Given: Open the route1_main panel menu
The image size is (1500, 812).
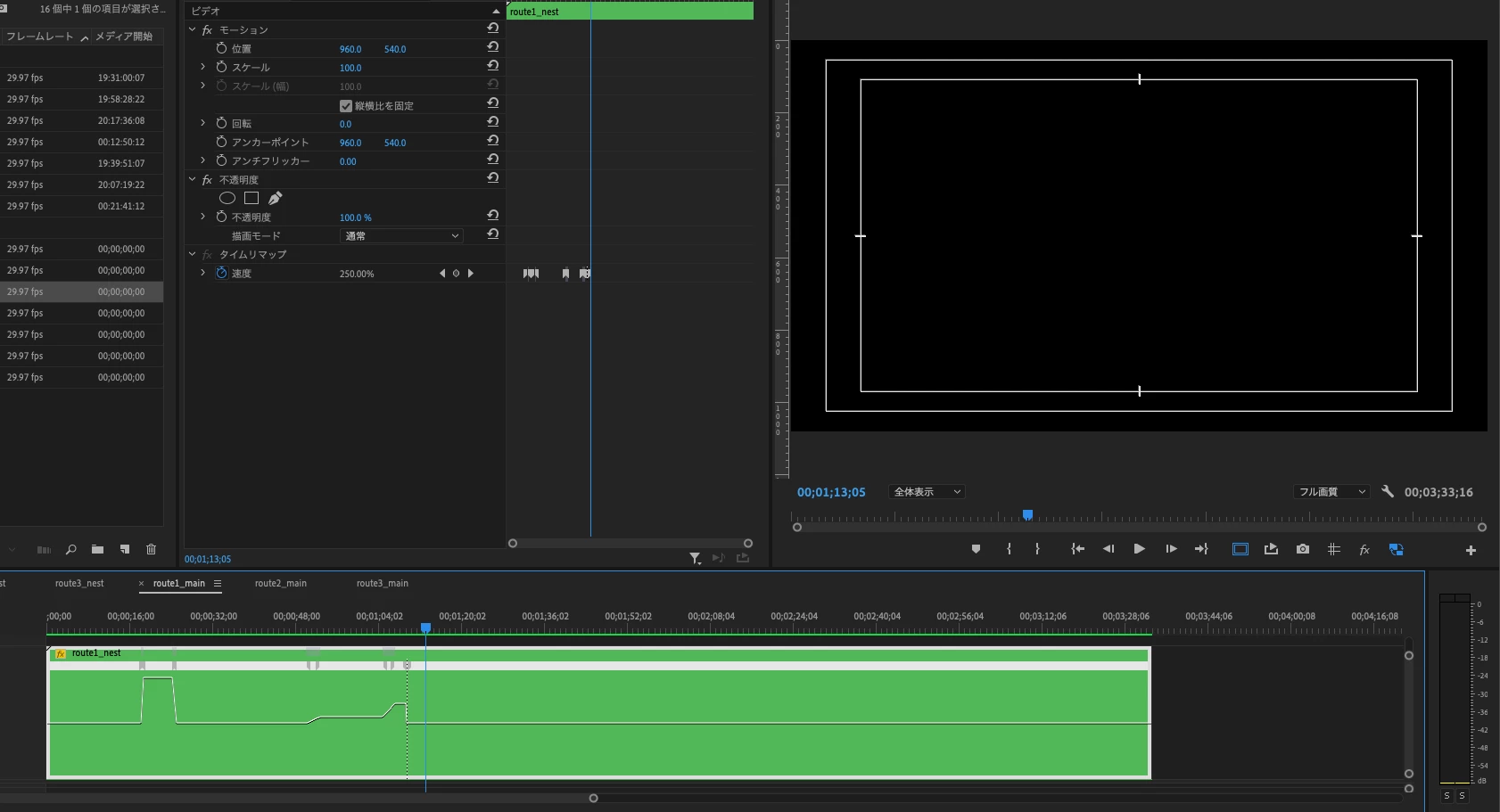Looking at the screenshot, I should pyautogui.click(x=218, y=583).
